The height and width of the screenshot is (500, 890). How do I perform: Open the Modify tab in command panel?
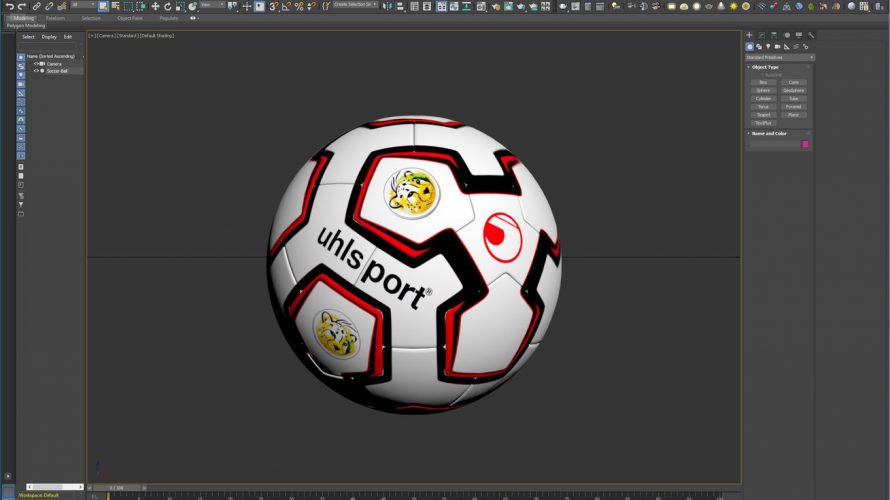click(761, 35)
